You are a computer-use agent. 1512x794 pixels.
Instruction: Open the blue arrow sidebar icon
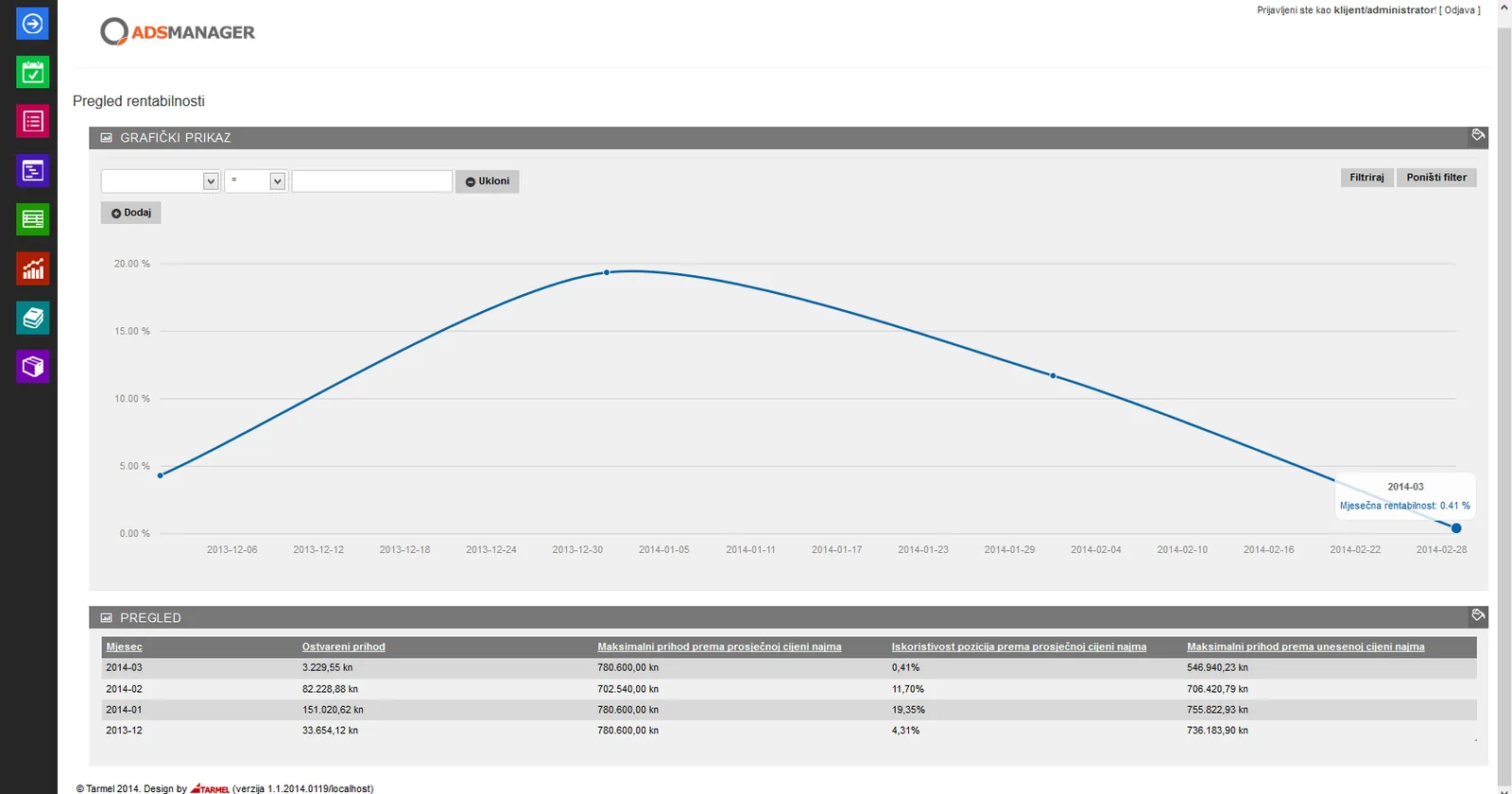point(32,24)
